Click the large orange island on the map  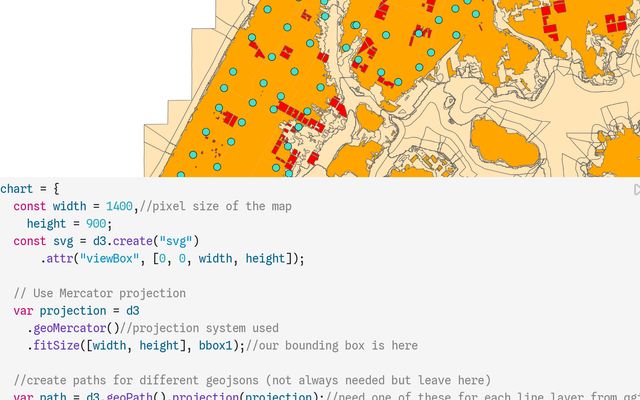coord(505,143)
